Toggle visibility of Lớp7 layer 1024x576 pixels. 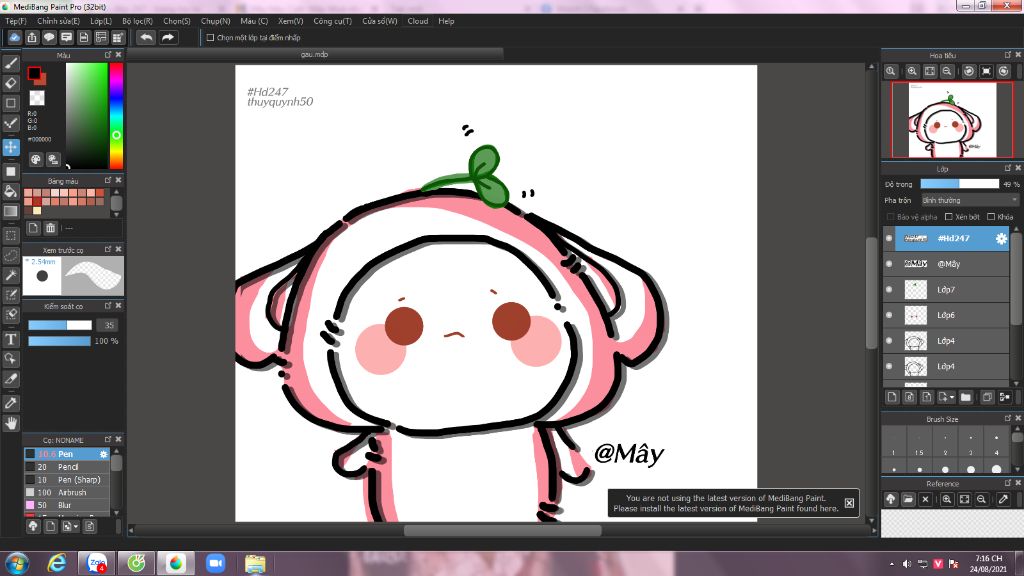(889, 289)
